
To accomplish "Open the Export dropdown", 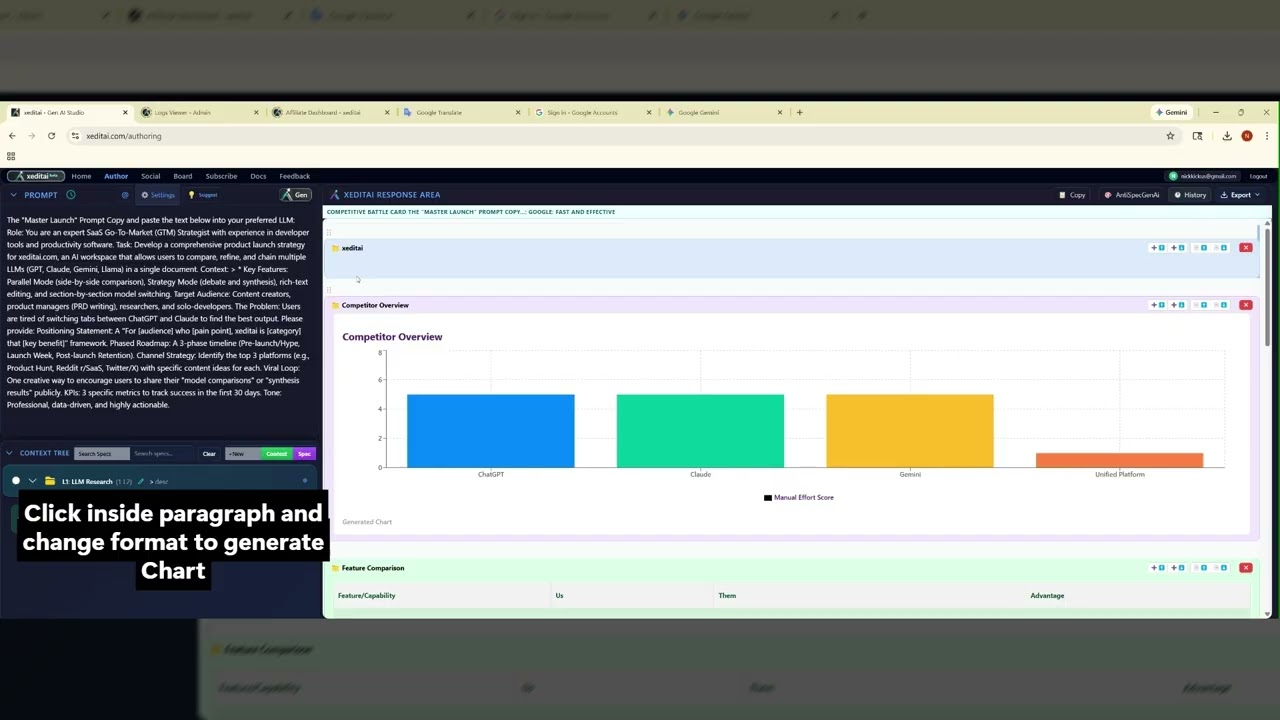I will [1241, 195].
